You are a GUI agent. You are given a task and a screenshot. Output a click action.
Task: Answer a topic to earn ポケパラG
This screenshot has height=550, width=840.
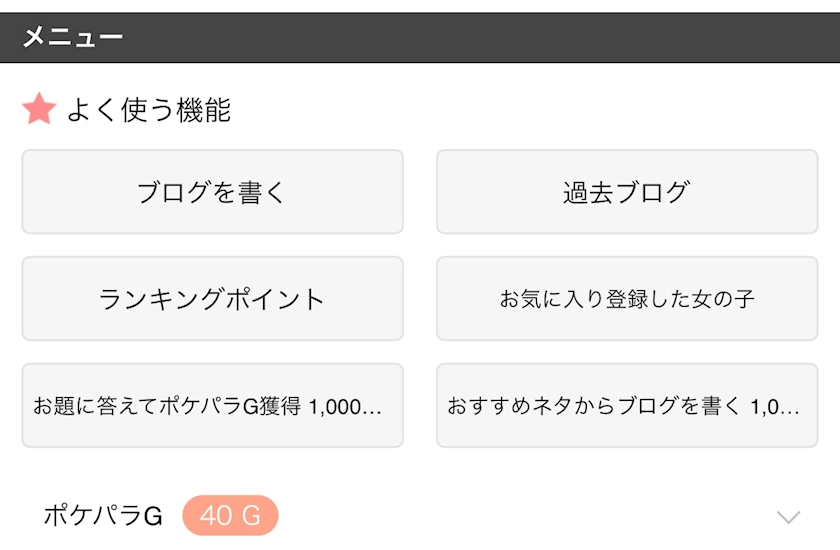pos(212,406)
